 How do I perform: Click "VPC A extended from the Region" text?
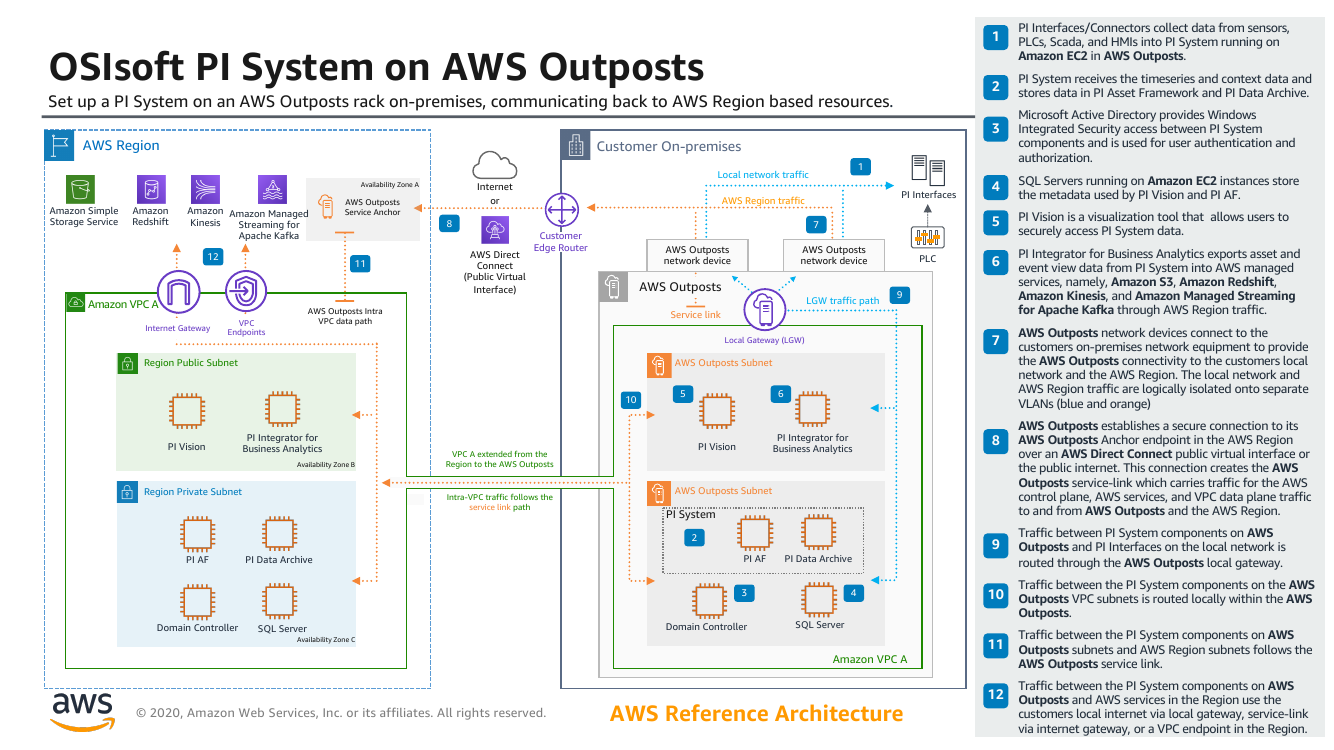499,459
